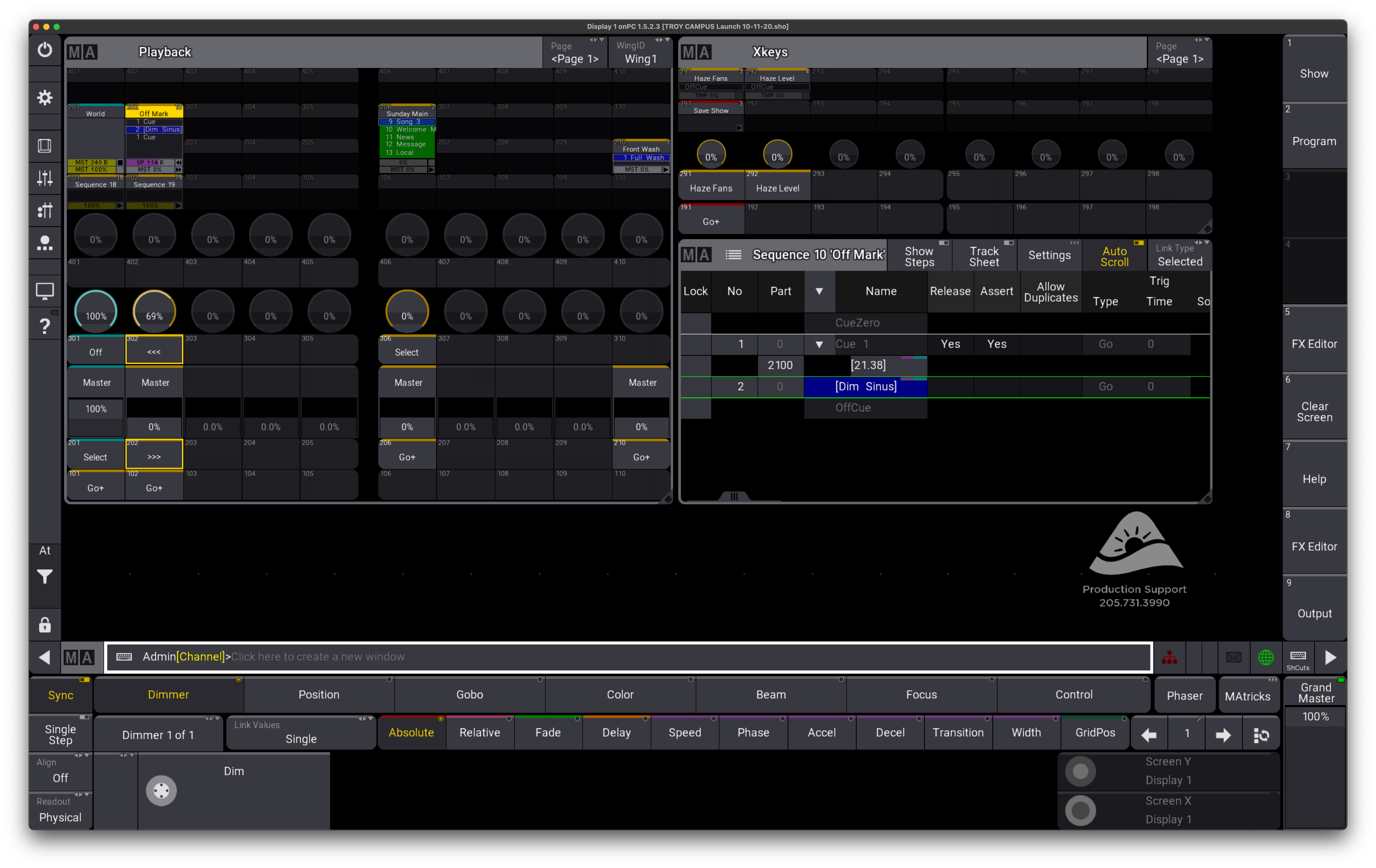Switch to the Beam feature group tab
The height and width of the screenshot is (868, 1376).
(771, 694)
